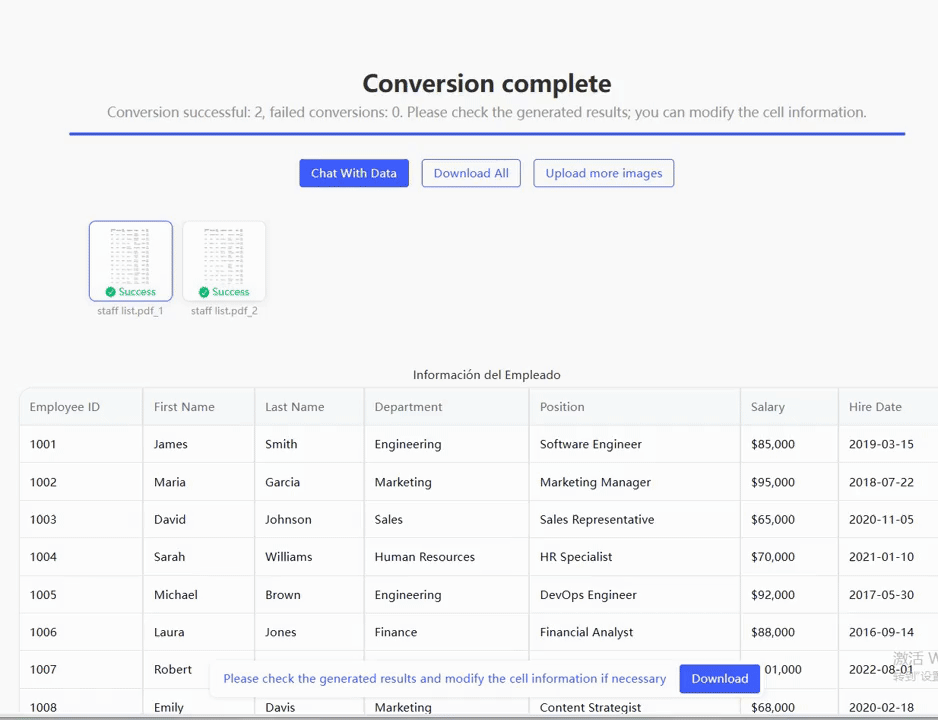
Task: Click green Success checkmark on staff list.pdf_1
Action: tap(111, 292)
